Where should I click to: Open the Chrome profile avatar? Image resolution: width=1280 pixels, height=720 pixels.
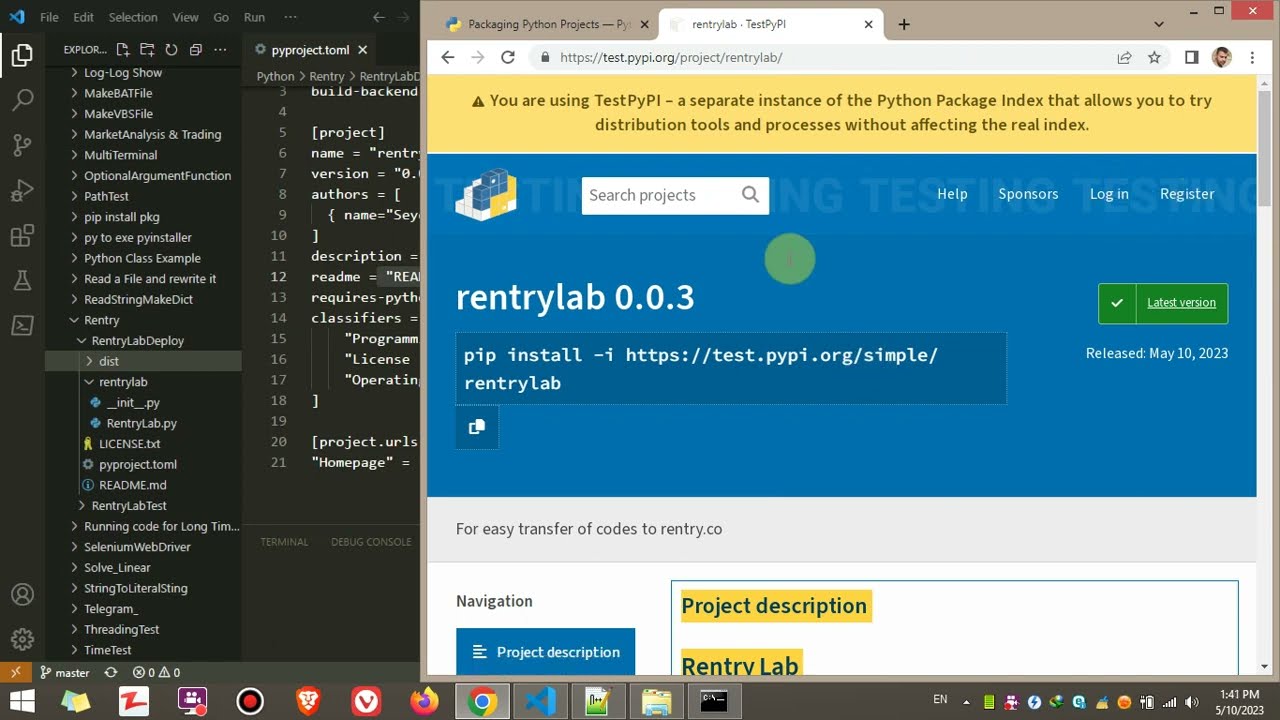1221,57
